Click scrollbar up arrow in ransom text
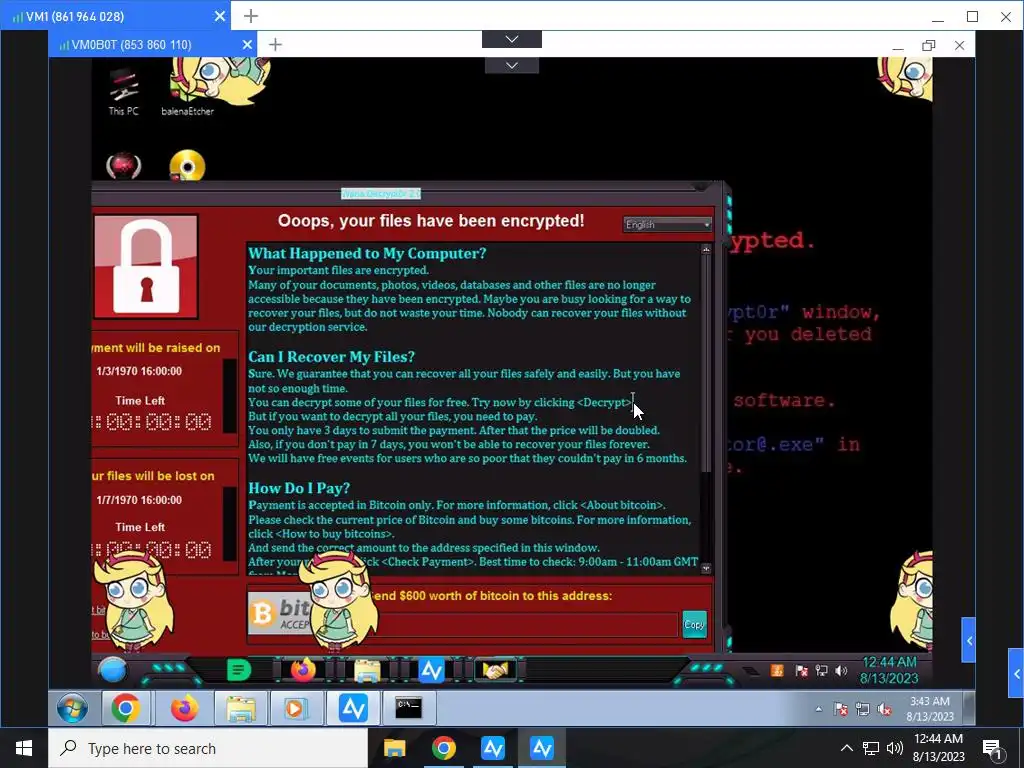The image size is (1024, 768). pos(706,249)
